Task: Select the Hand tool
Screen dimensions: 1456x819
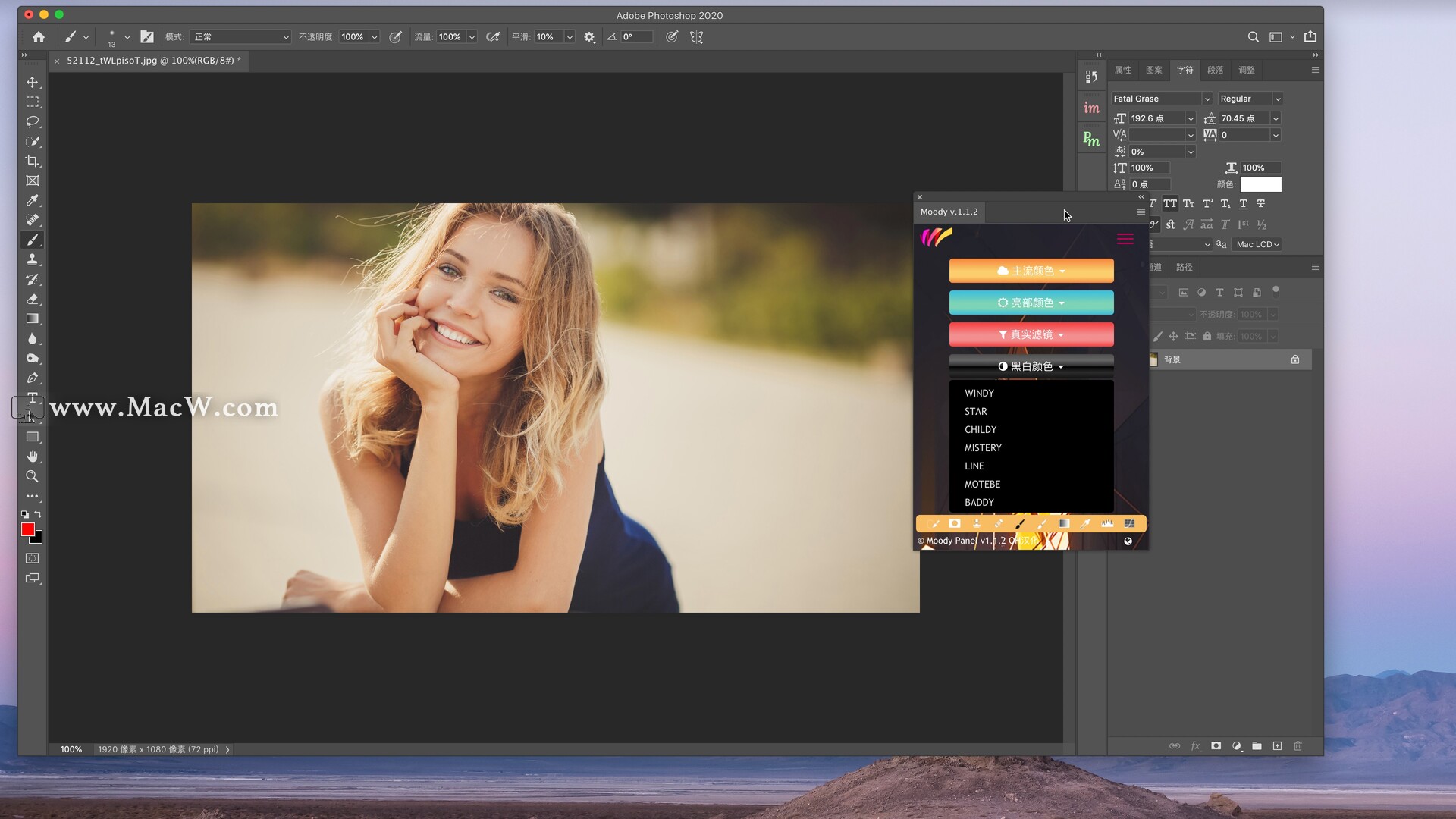Action: click(x=32, y=457)
